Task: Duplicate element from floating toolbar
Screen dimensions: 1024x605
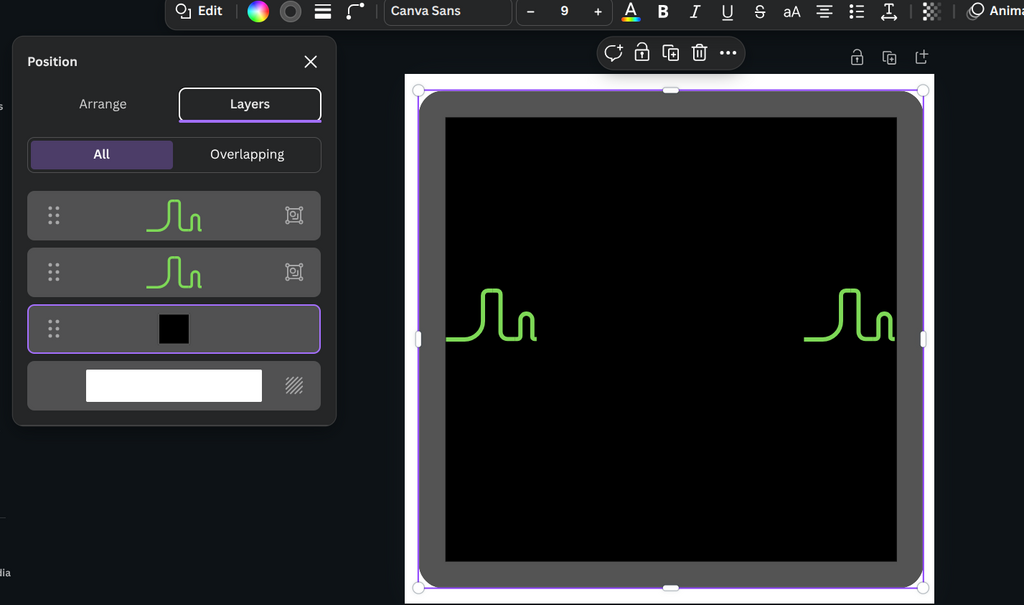Action: point(671,53)
